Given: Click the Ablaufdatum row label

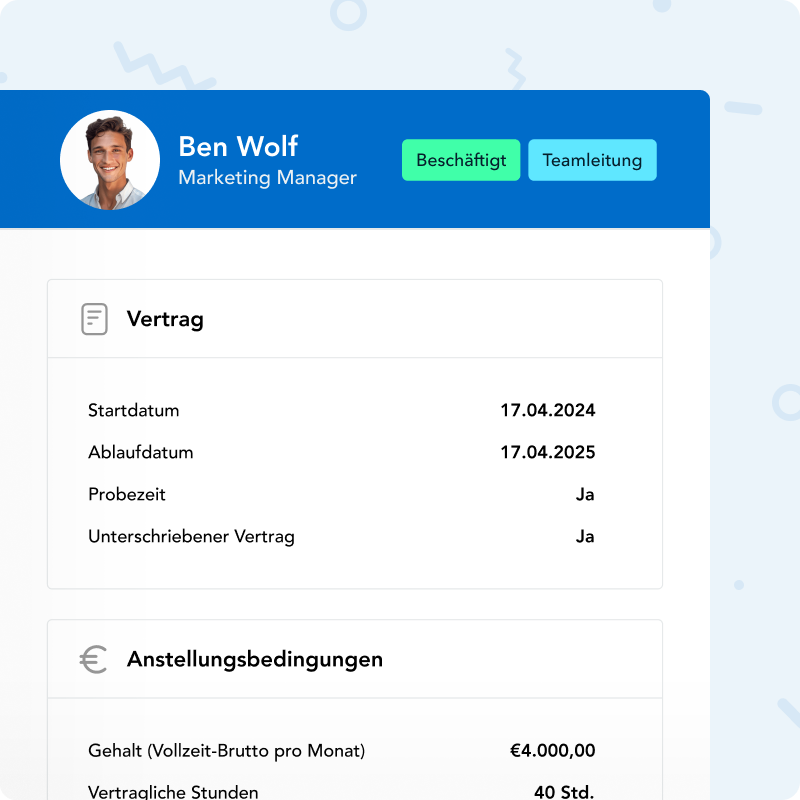Looking at the screenshot, I should pos(141,452).
